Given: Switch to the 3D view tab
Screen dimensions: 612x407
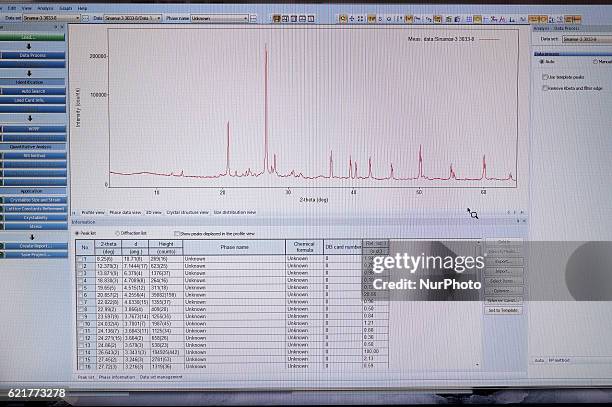Looking at the screenshot, I should (153, 212).
